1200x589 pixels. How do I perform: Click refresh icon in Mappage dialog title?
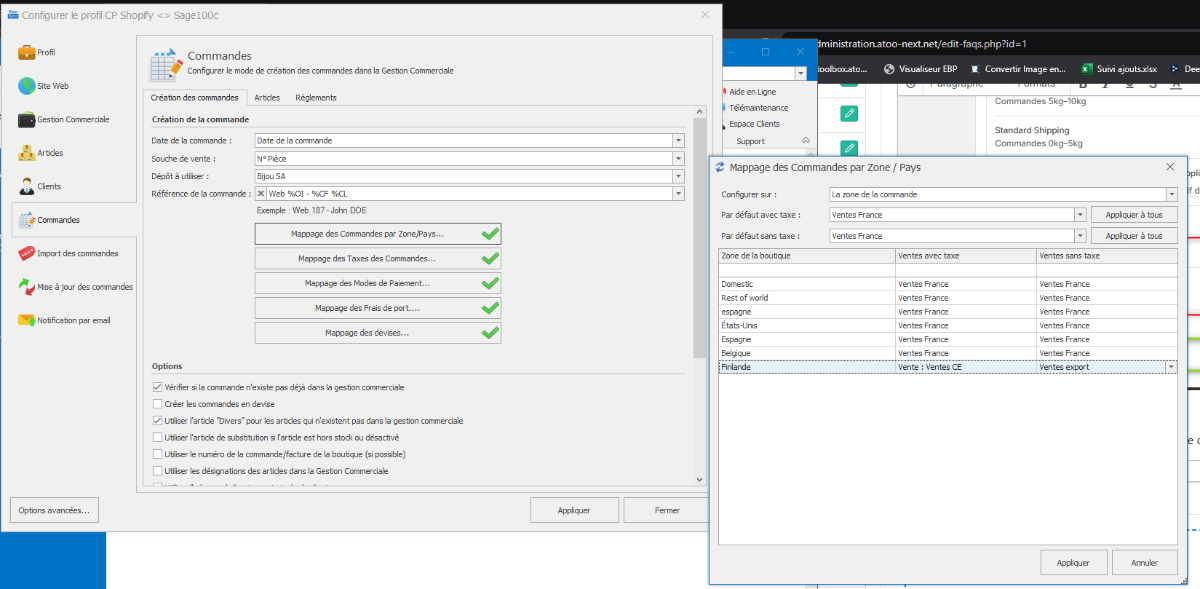(x=720, y=167)
